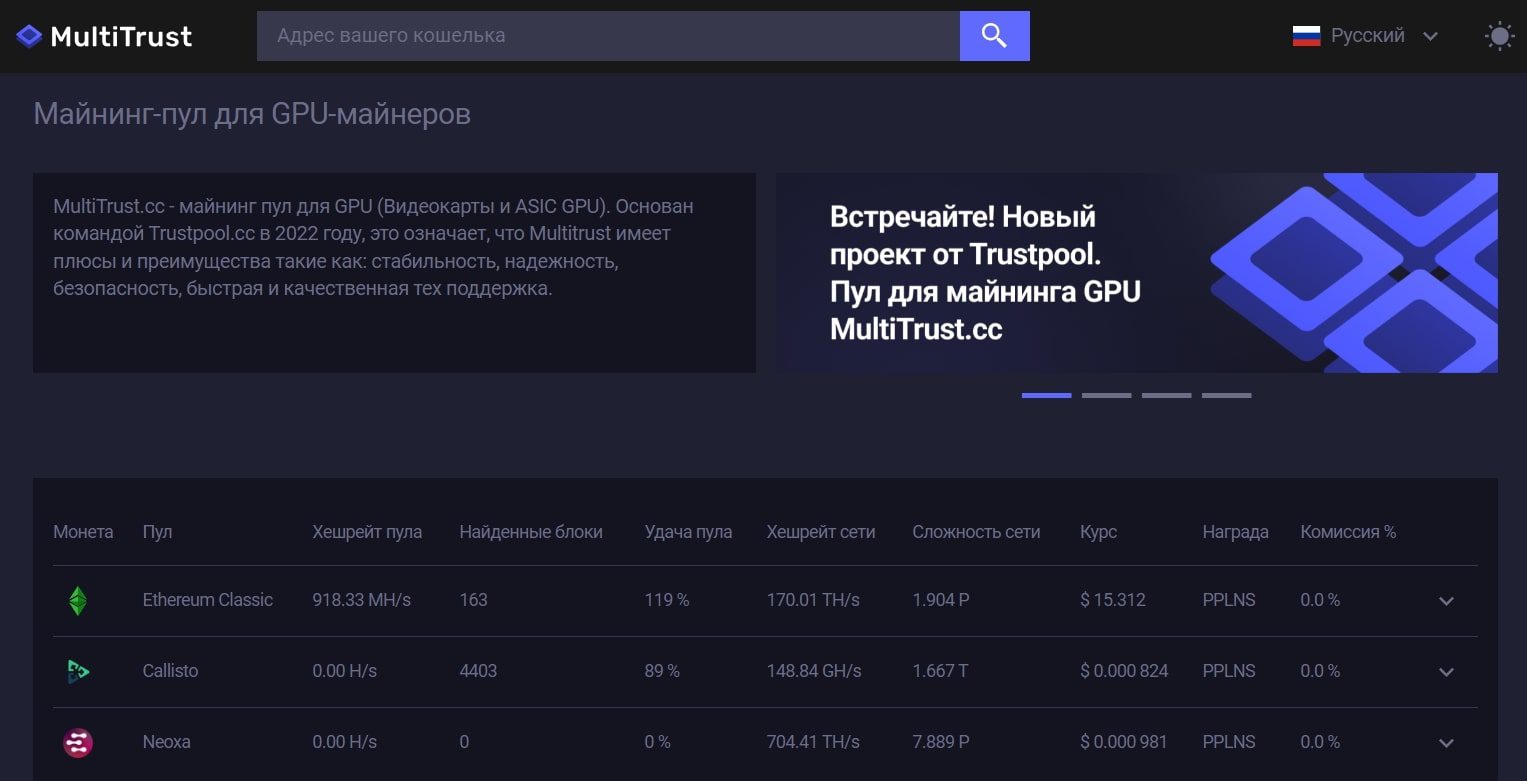This screenshot has height=781, width=1527.
Task: Click the 89 % pool luck value
Action: pyautogui.click(x=662, y=671)
